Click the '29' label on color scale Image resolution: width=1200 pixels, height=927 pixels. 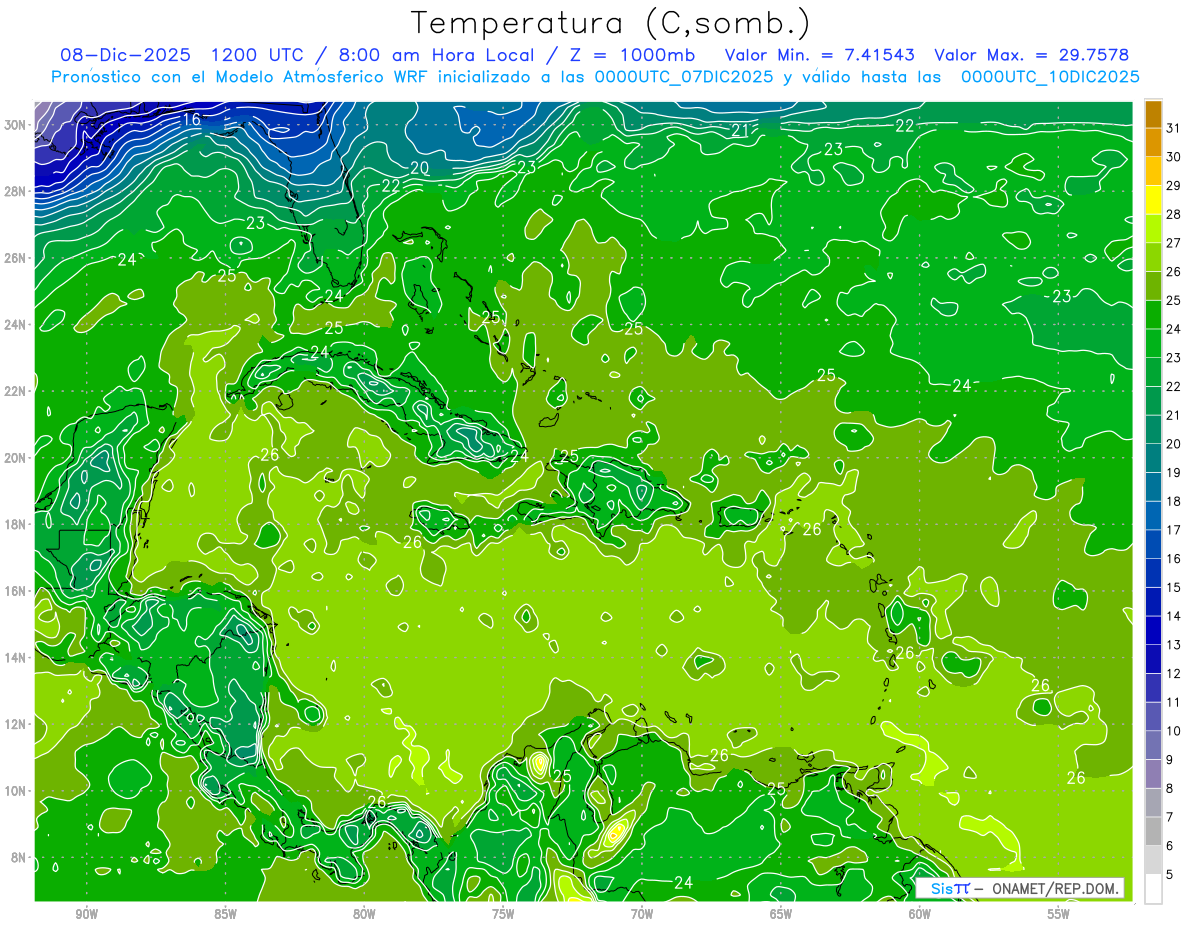coord(1174,186)
